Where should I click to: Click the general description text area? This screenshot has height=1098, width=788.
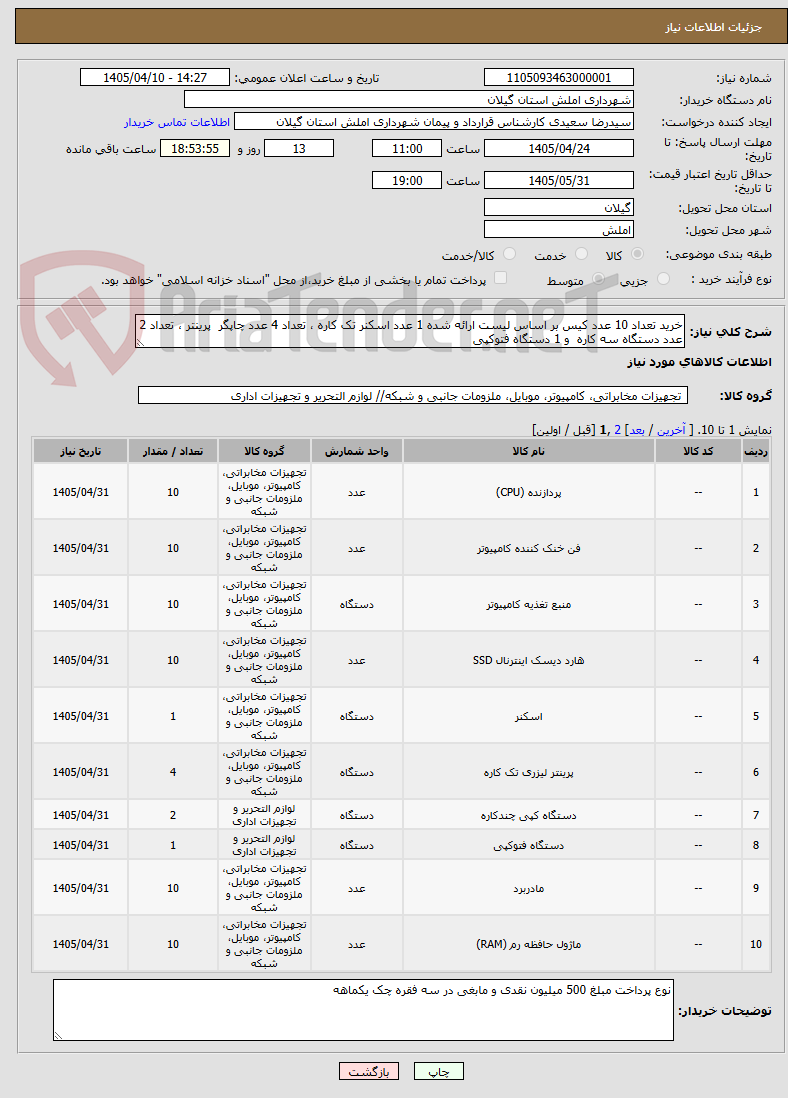[410, 332]
